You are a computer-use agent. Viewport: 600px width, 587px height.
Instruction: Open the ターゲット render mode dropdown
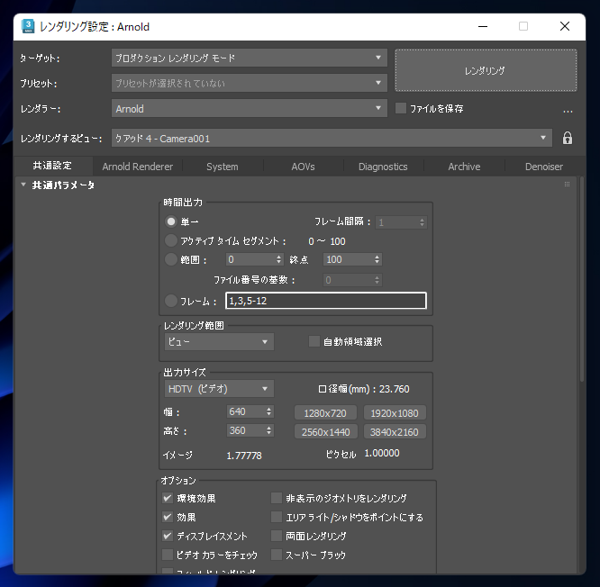click(249, 58)
